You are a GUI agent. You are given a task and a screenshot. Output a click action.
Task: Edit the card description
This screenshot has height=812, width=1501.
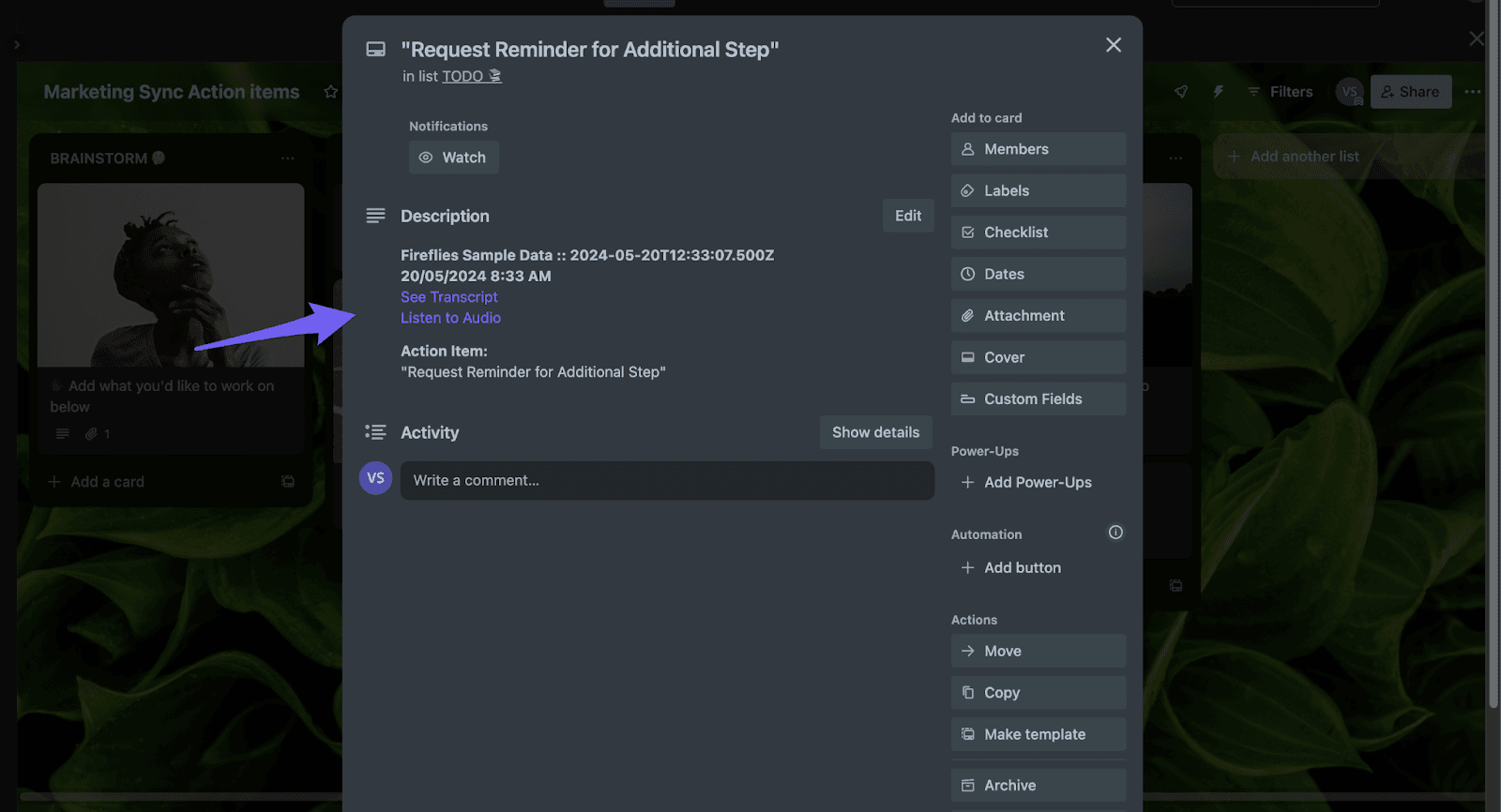(908, 216)
